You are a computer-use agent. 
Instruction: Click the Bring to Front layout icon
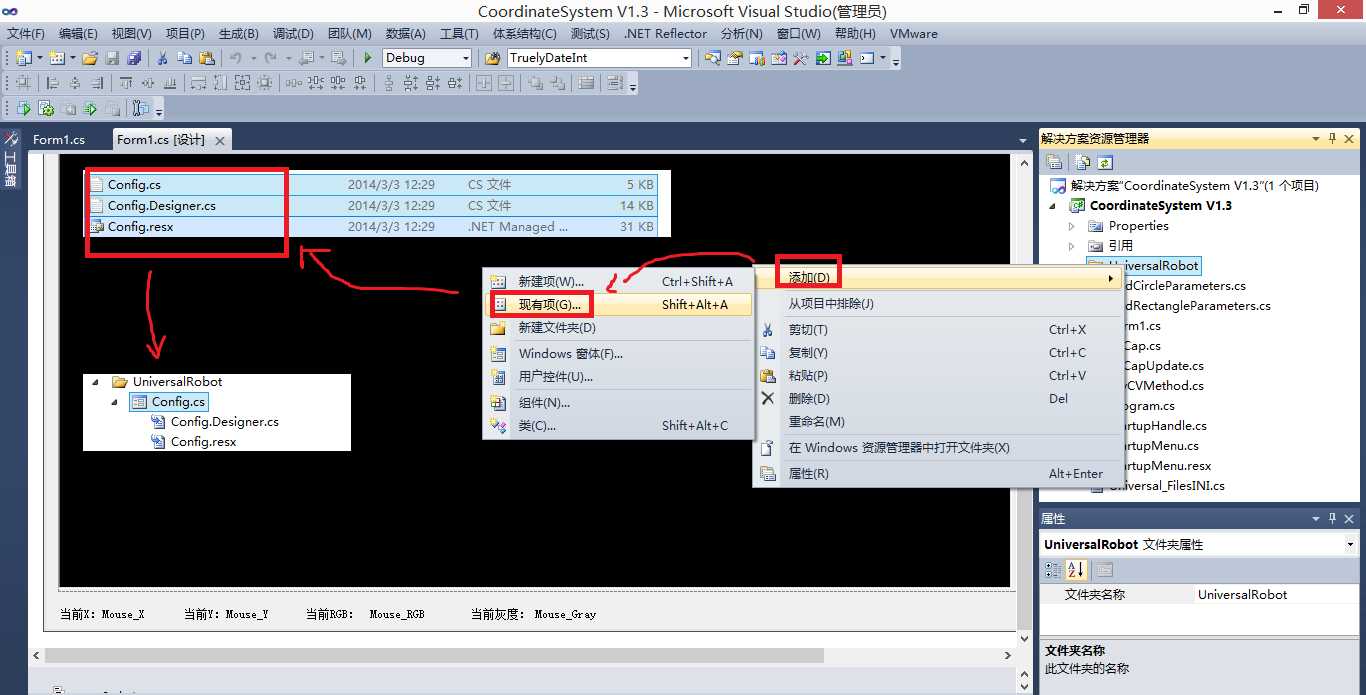pos(536,83)
